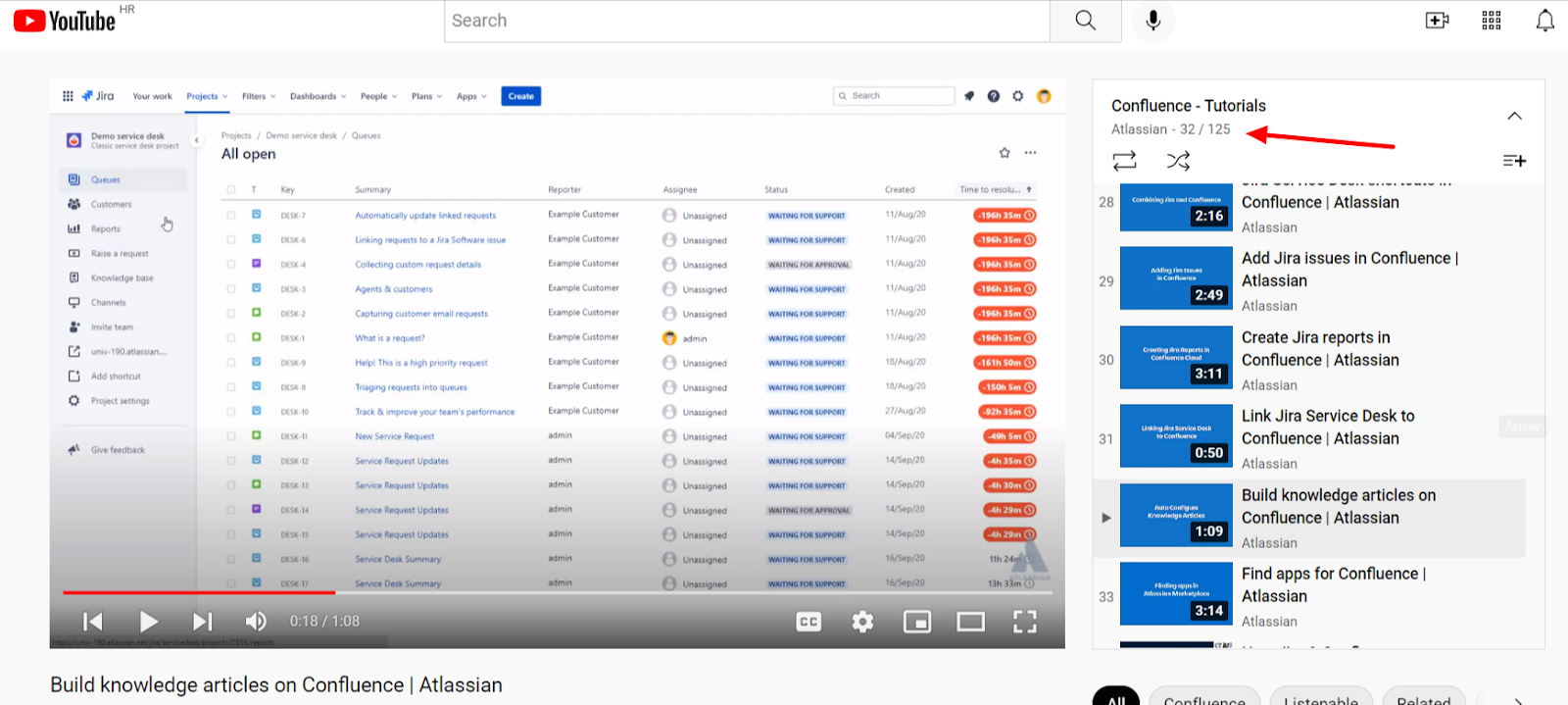Collapse the Confluence - Tutorials playlist panel

click(1514, 116)
